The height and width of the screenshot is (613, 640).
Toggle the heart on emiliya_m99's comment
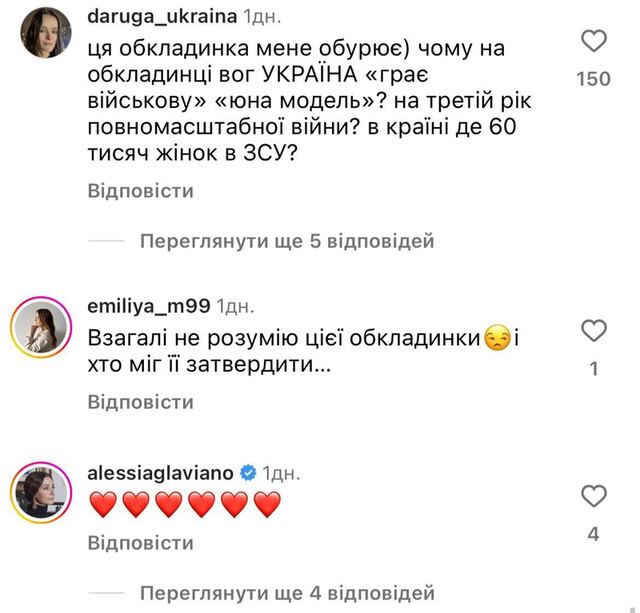(594, 330)
